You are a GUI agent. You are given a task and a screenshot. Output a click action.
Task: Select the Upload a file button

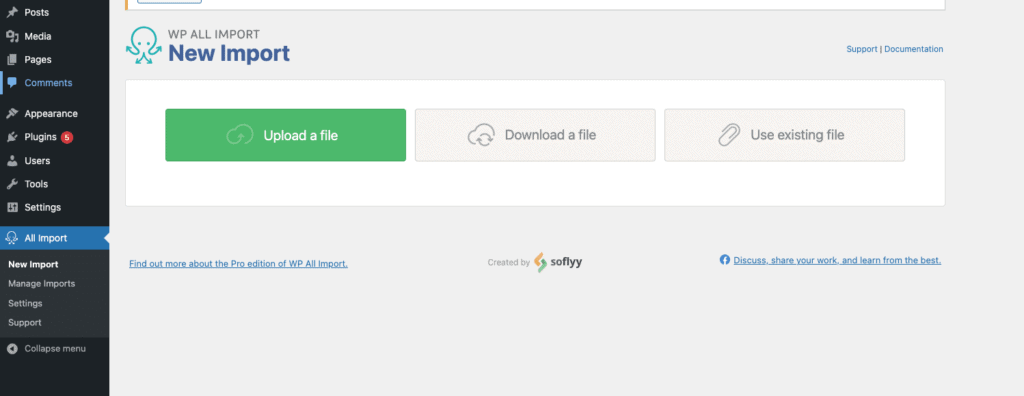point(285,135)
